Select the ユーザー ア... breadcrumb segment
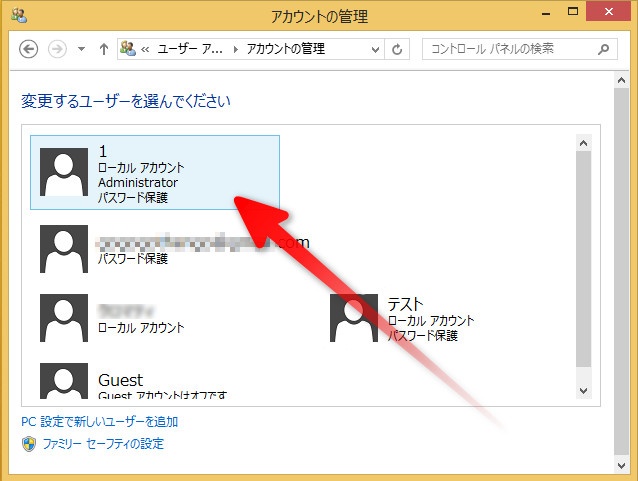This screenshot has height=481, width=638. click(190, 49)
